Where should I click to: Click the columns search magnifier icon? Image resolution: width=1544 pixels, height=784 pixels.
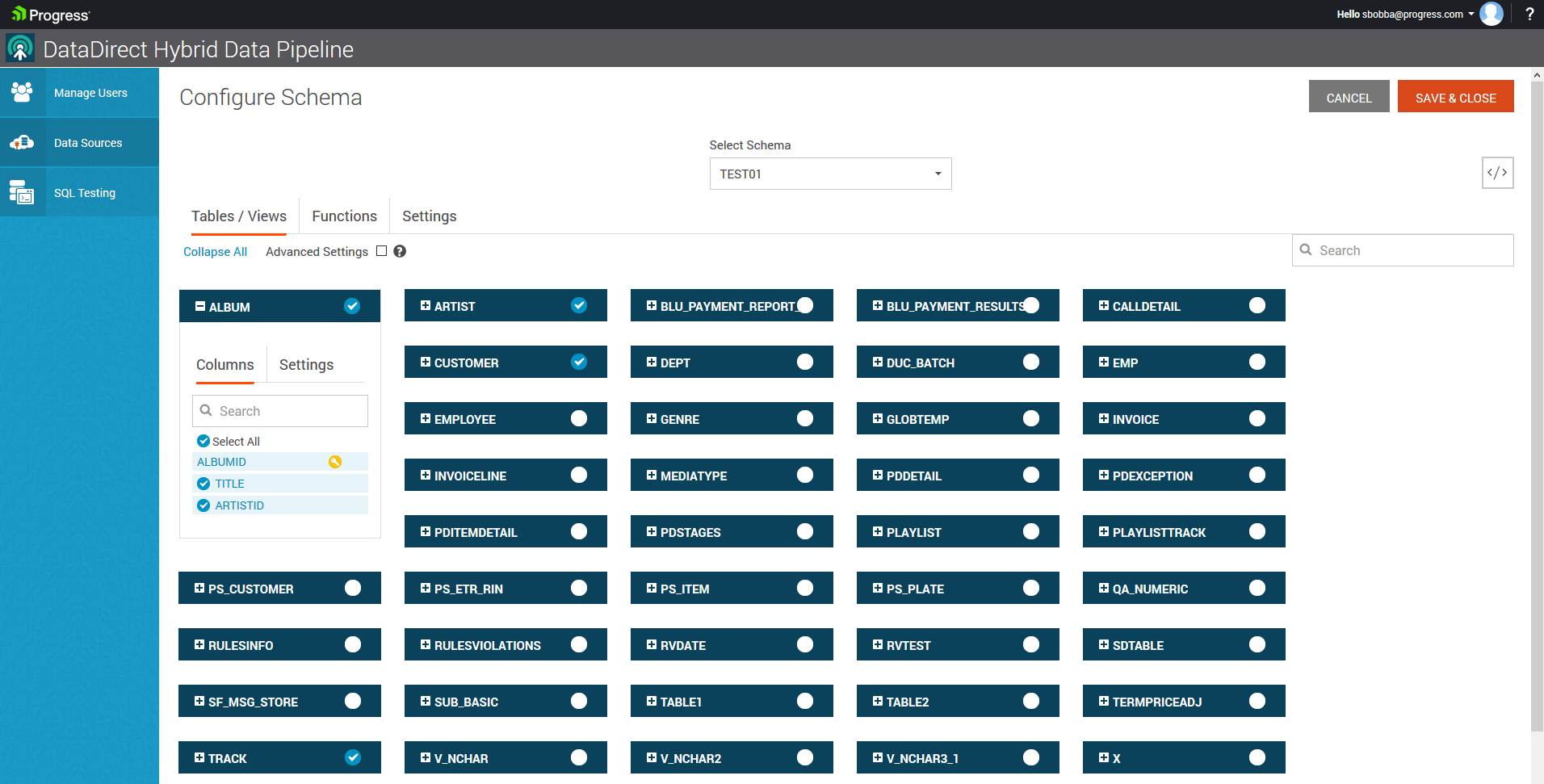click(x=206, y=410)
